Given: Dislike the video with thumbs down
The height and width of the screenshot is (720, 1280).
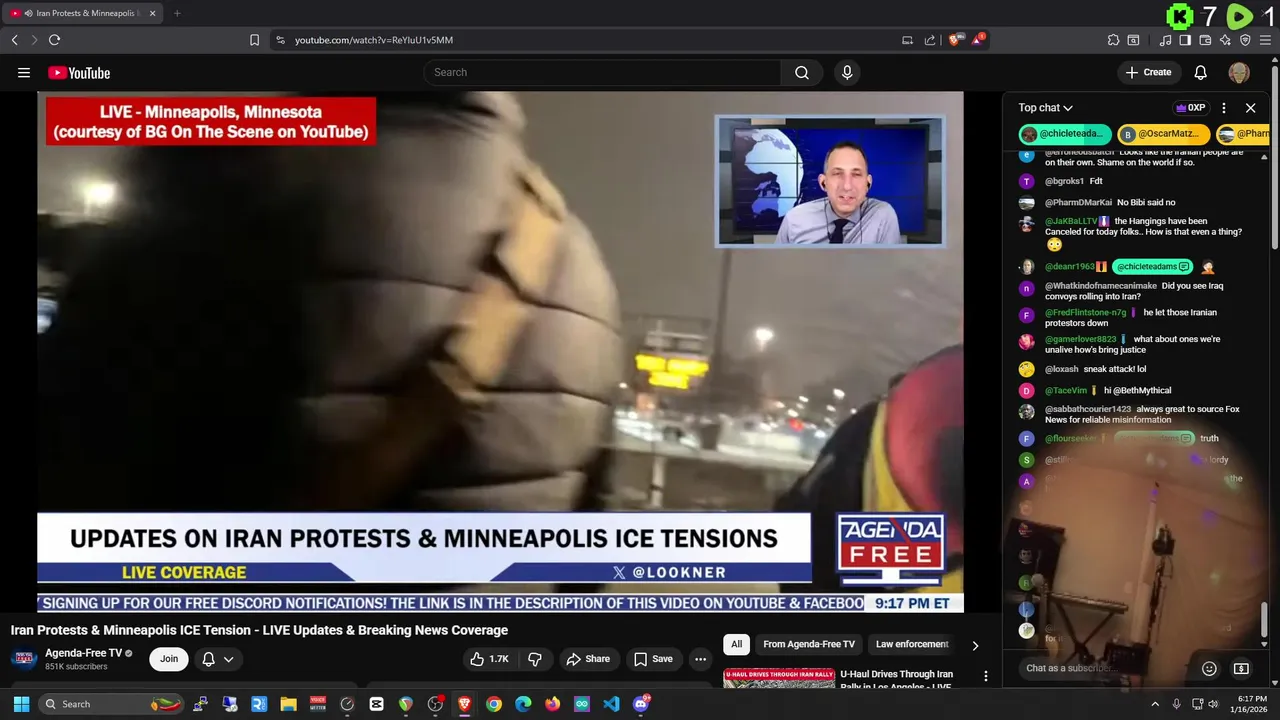Looking at the screenshot, I should pos(535,659).
